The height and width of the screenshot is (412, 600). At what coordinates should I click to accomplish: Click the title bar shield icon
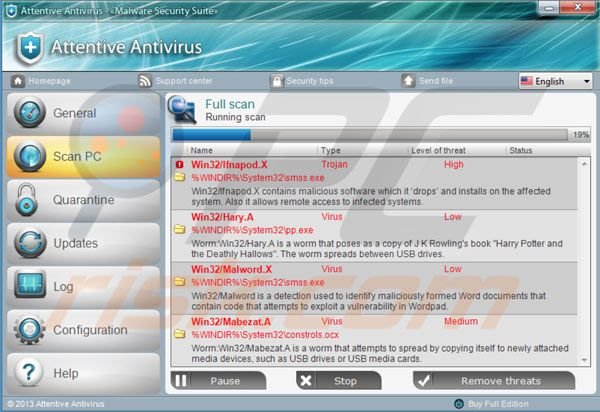[x=11, y=11]
